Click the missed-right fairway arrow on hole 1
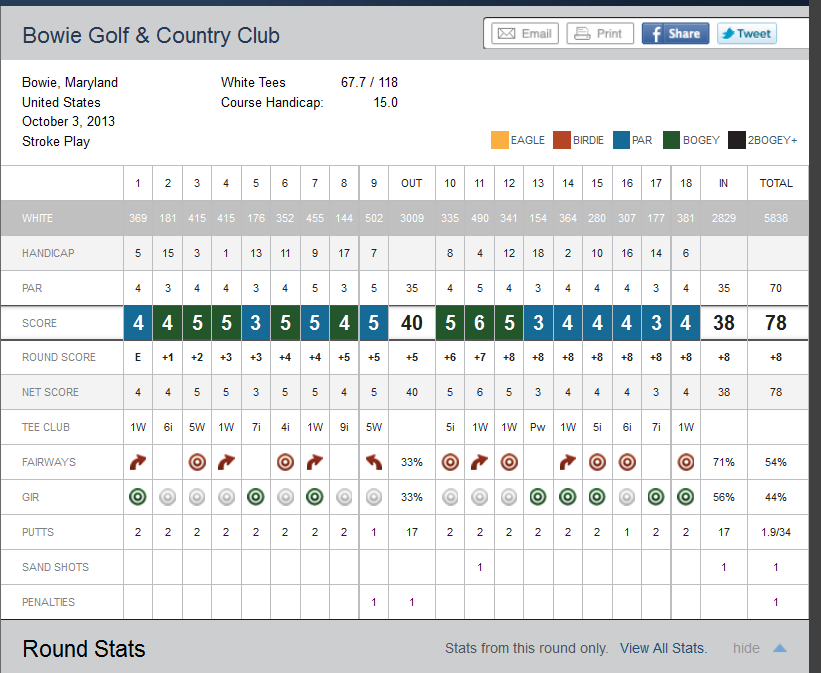The image size is (821, 673). 138,463
